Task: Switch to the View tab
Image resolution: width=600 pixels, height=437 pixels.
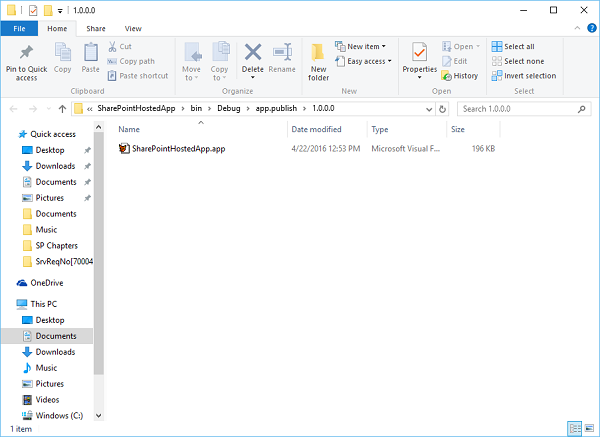Action: [133, 29]
